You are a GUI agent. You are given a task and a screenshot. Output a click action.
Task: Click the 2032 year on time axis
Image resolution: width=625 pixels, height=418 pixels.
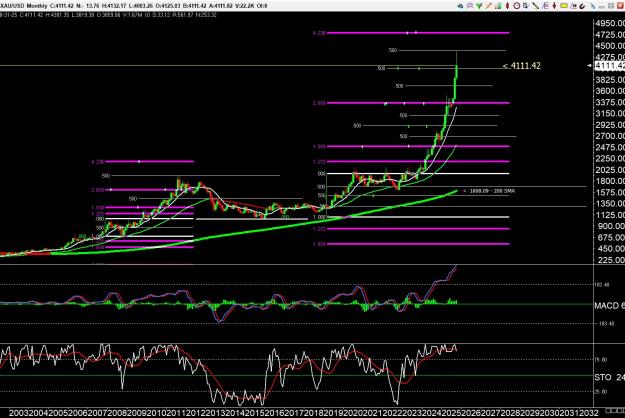589,413
